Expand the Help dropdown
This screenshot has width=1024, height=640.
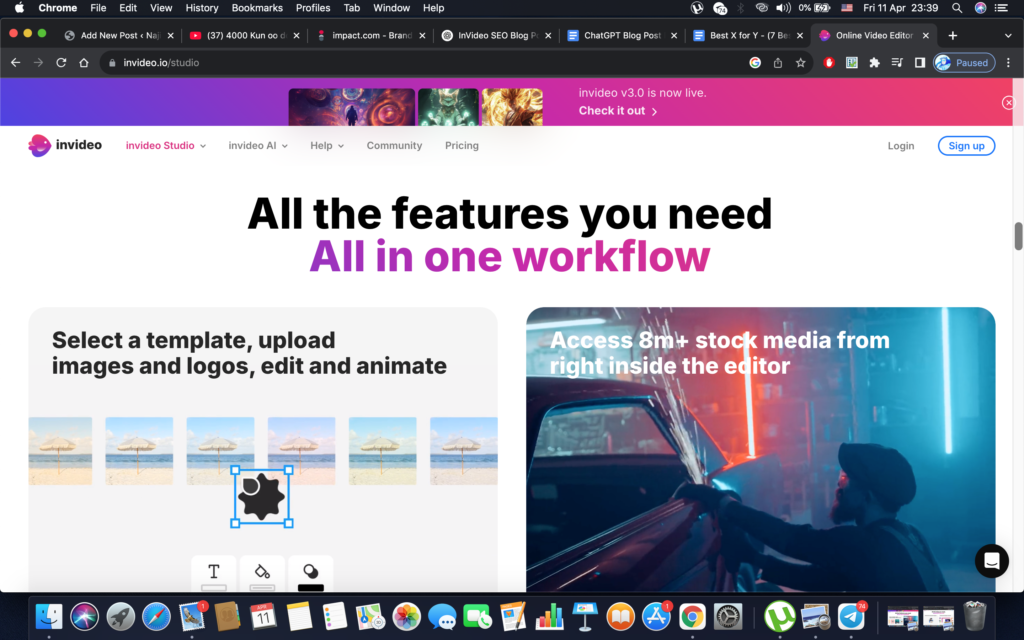pos(326,145)
